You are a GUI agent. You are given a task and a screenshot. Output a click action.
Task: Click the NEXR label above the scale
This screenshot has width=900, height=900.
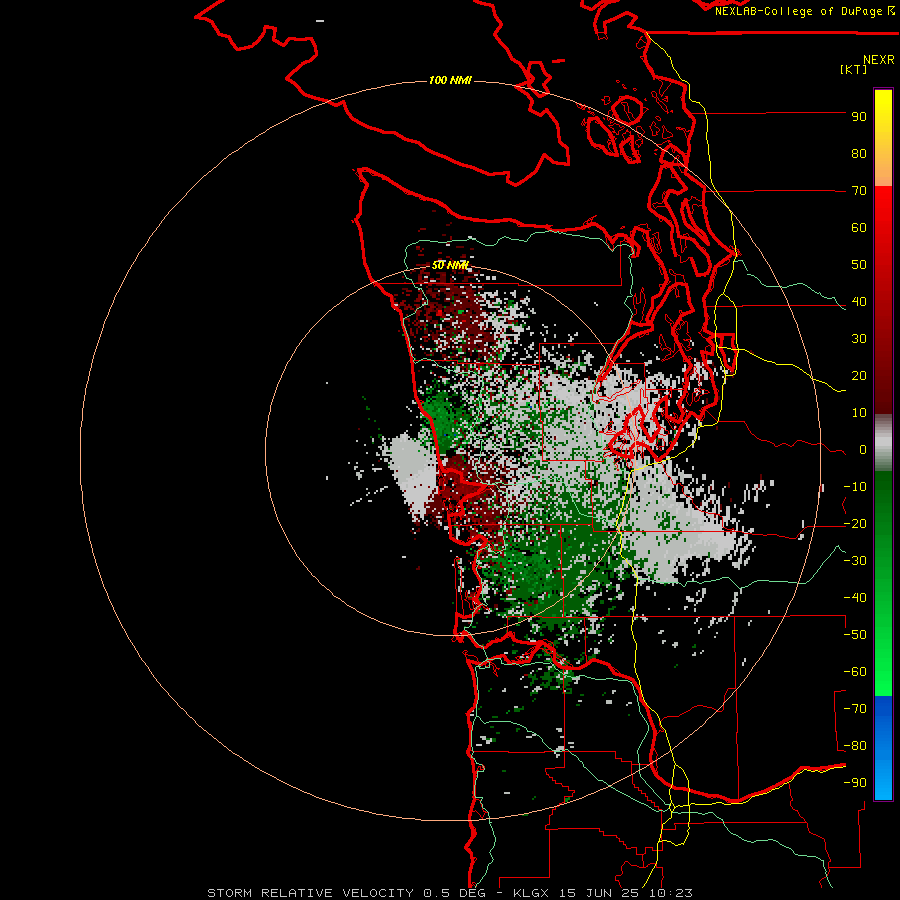tap(879, 60)
